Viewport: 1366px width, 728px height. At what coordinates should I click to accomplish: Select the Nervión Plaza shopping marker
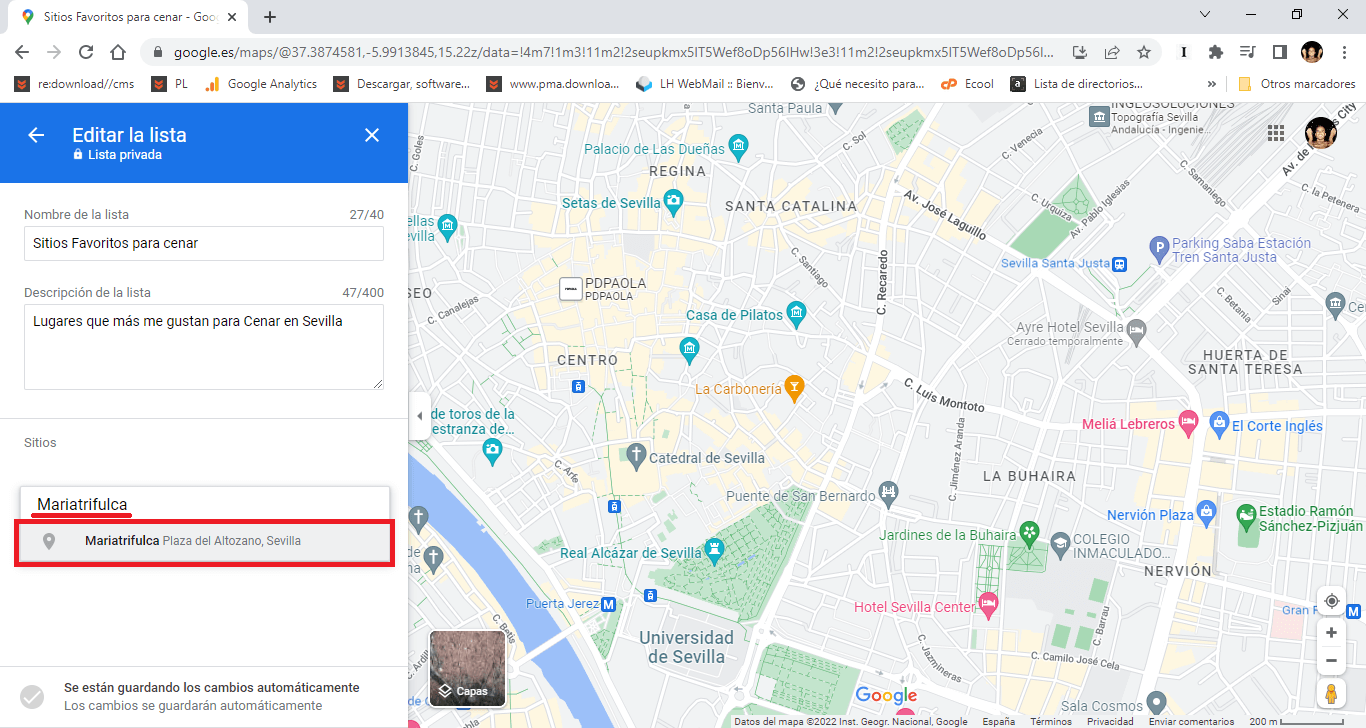point(1207,512)
